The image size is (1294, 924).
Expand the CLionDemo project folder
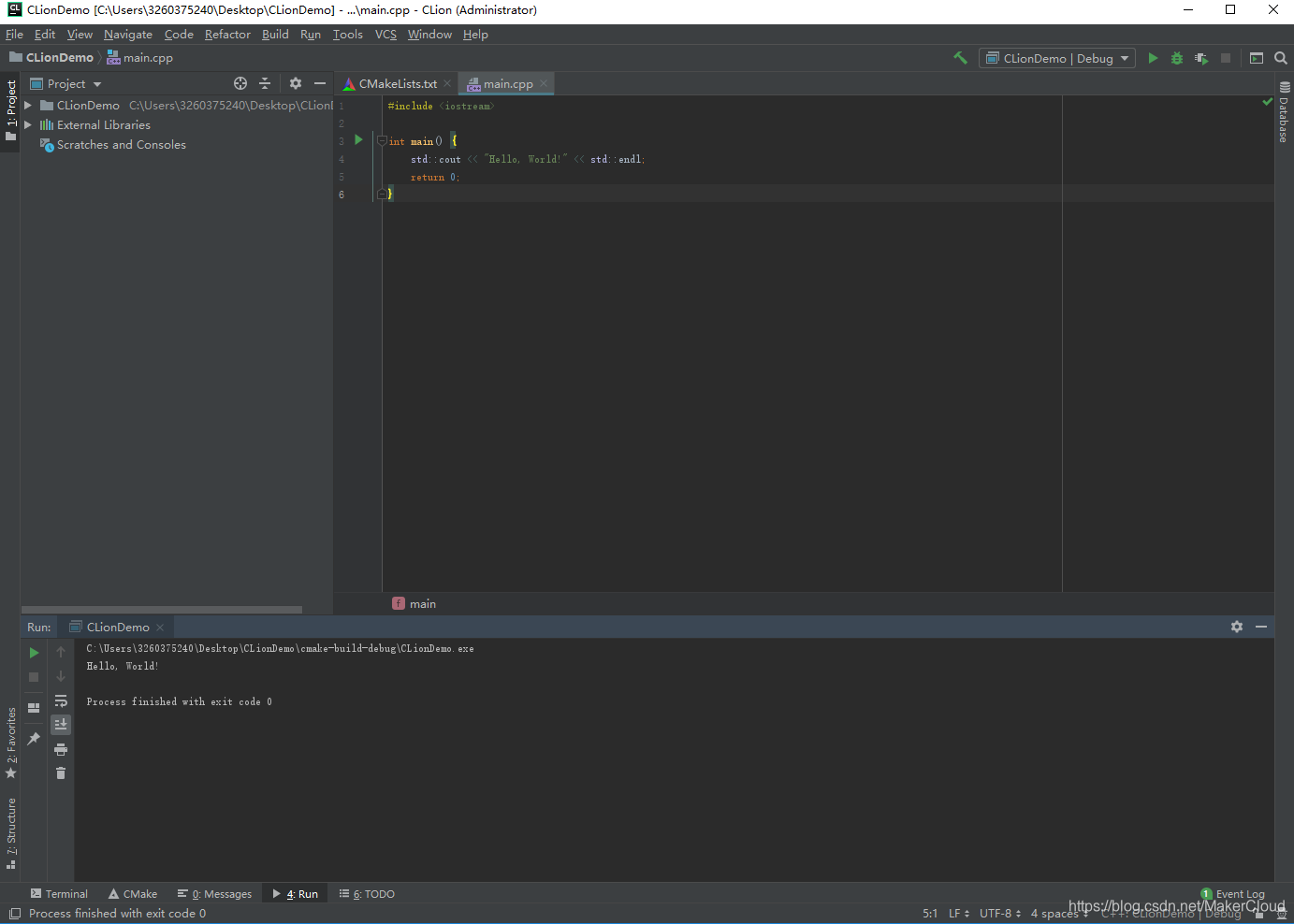point(28,105)
